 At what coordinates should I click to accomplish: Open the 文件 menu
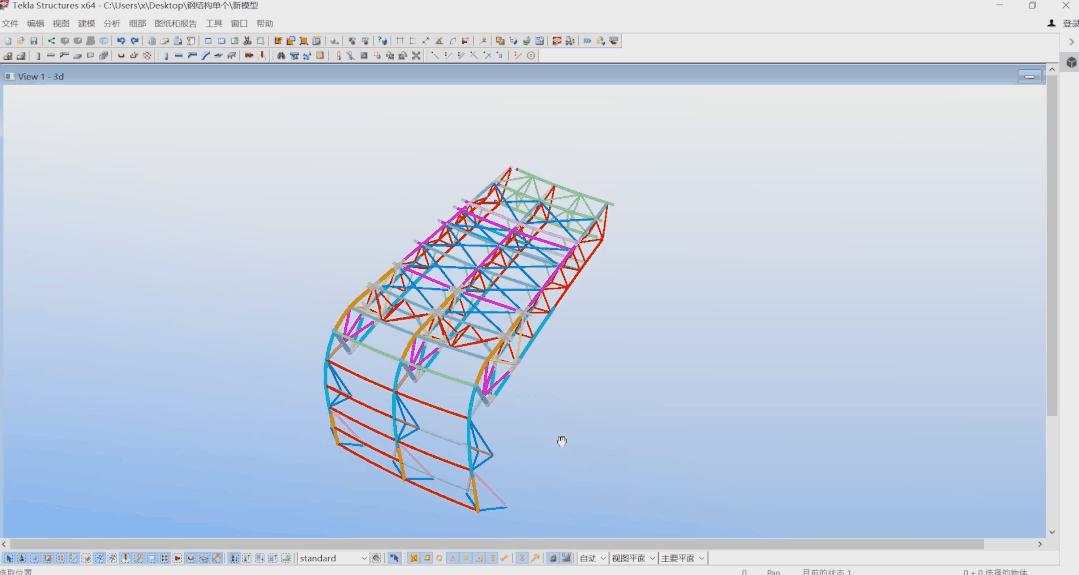(x=10, y=23)
